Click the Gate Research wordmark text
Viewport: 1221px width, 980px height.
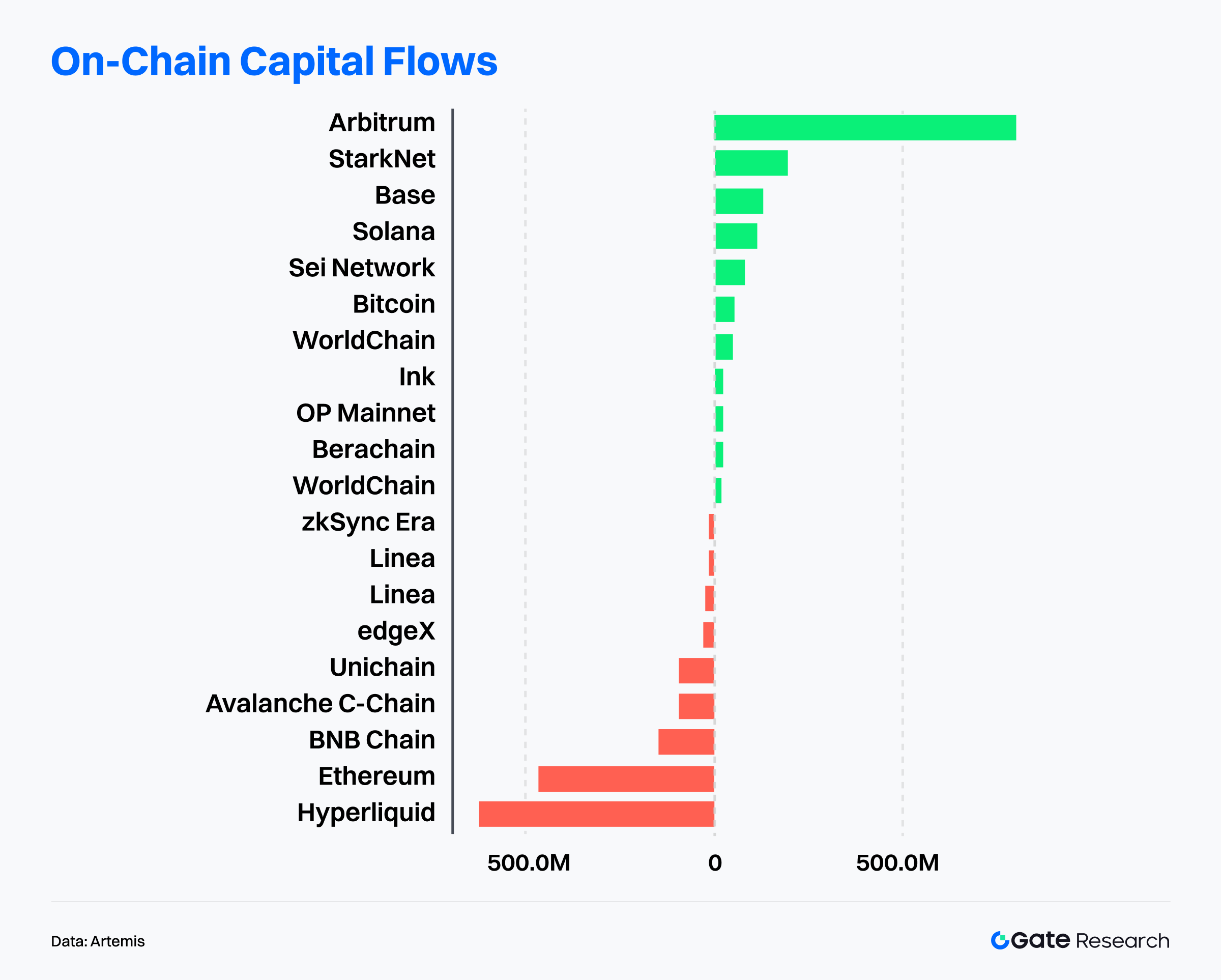coord(1090,940)
